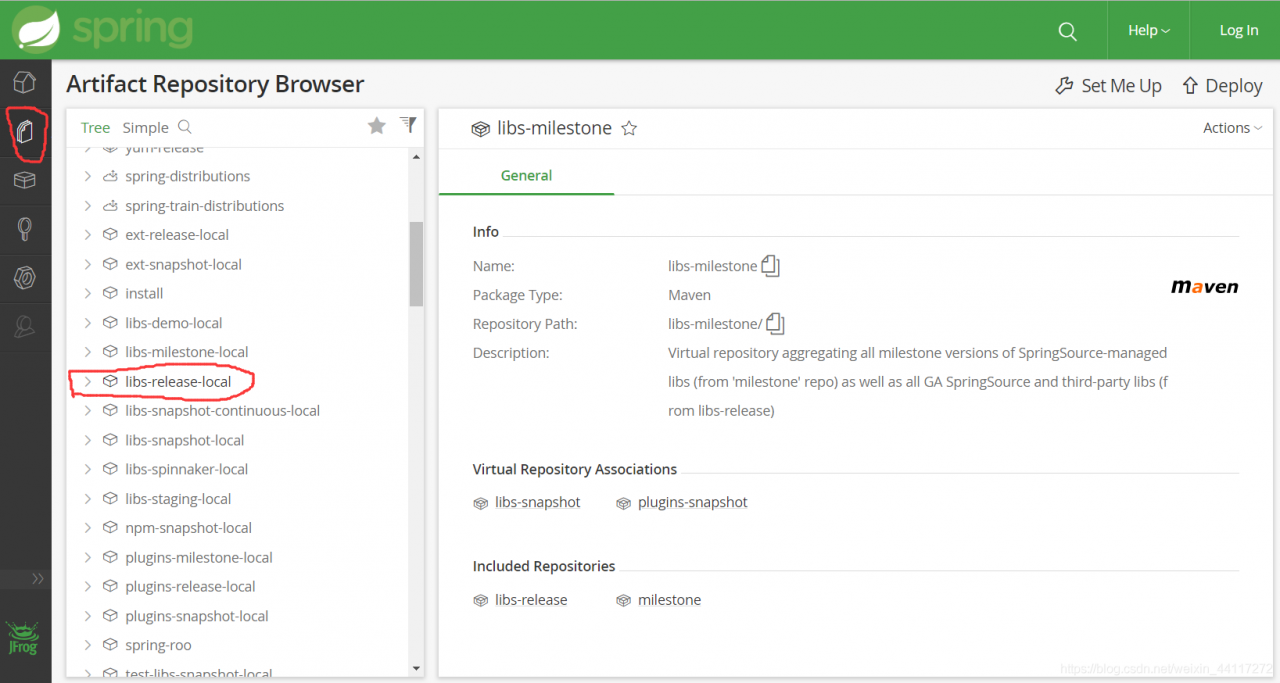Copy the Repository Path value

(x=775, y=324)
